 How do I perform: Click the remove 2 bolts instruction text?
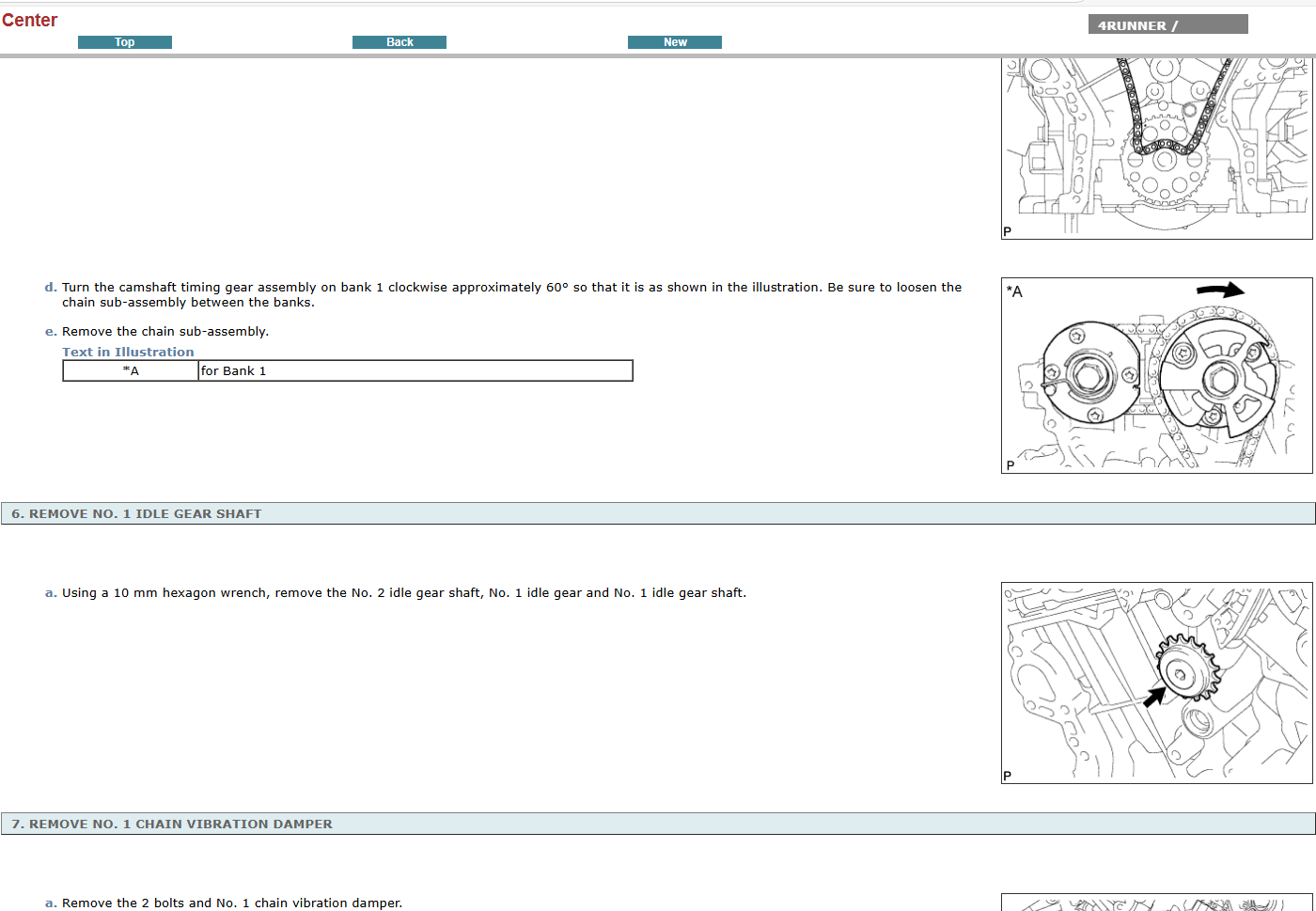(x=231, y=903)
